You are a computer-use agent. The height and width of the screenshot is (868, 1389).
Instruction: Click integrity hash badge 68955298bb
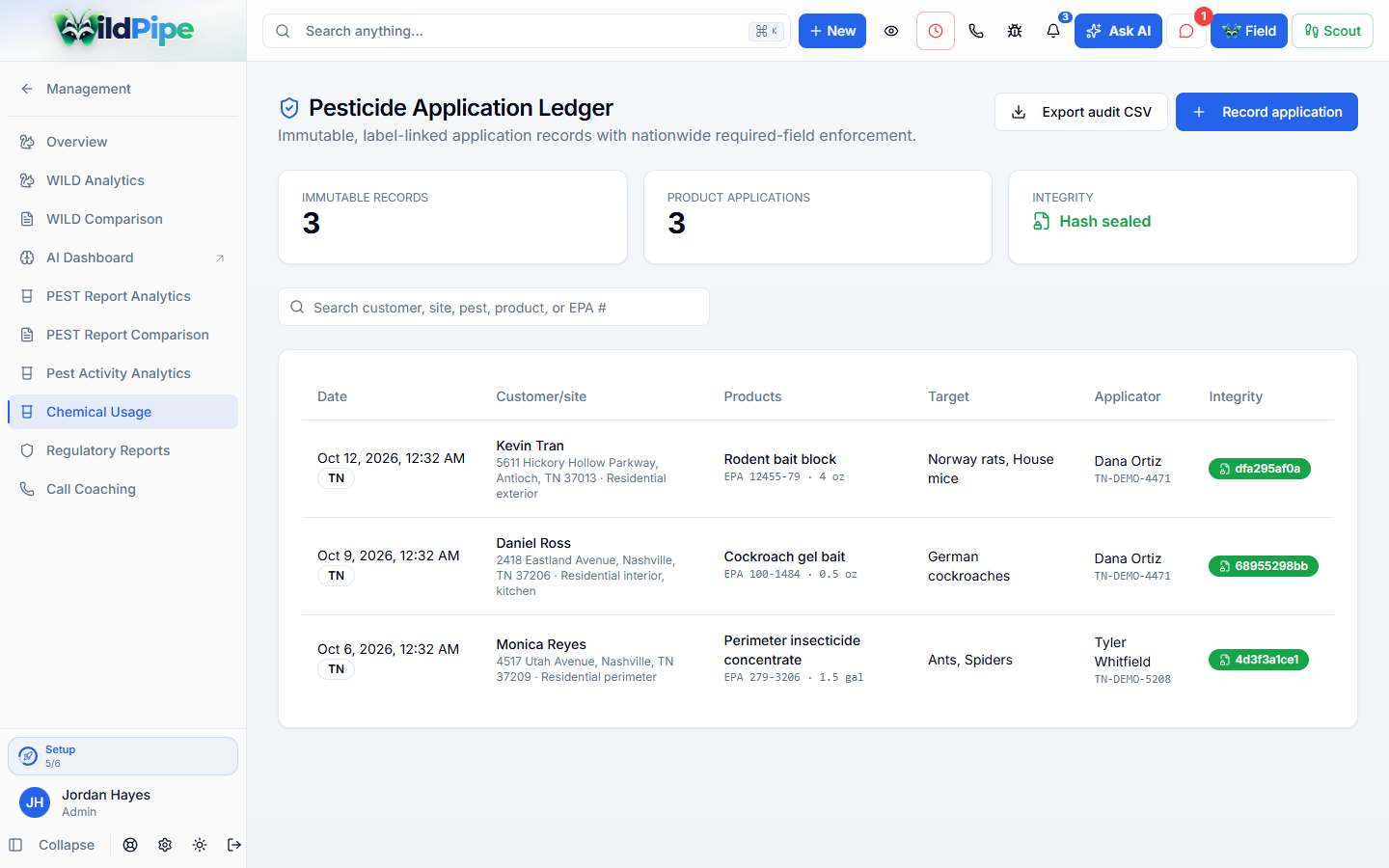coord(1264,566)
